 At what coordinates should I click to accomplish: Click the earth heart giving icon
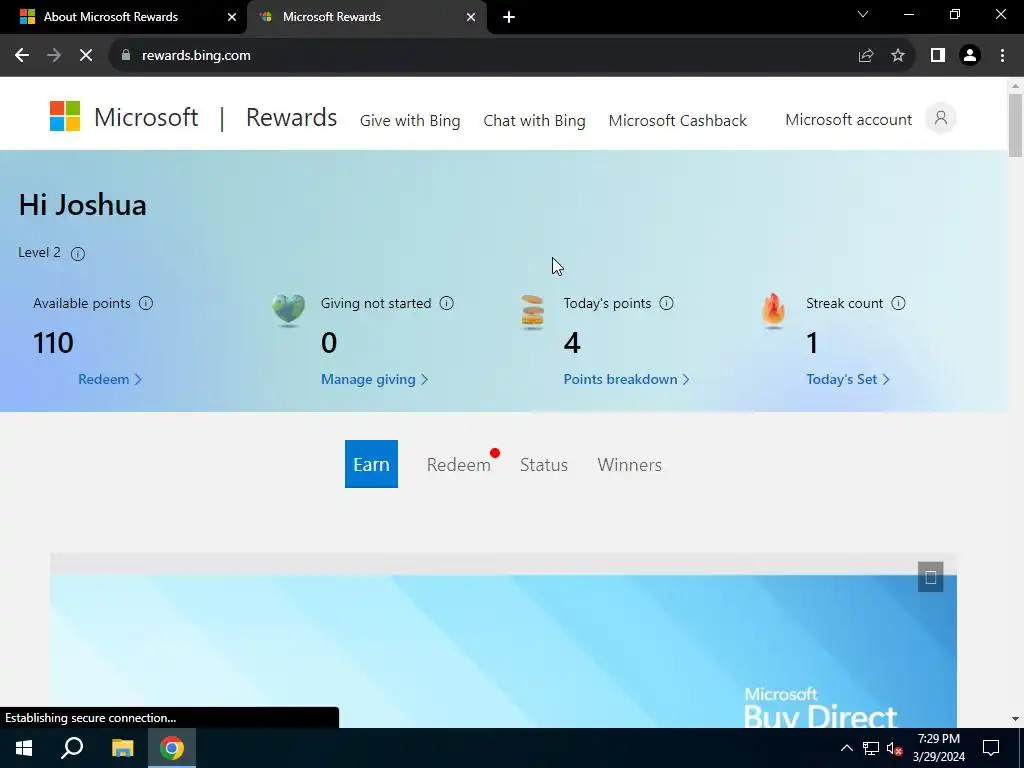(x=289, y=310)
